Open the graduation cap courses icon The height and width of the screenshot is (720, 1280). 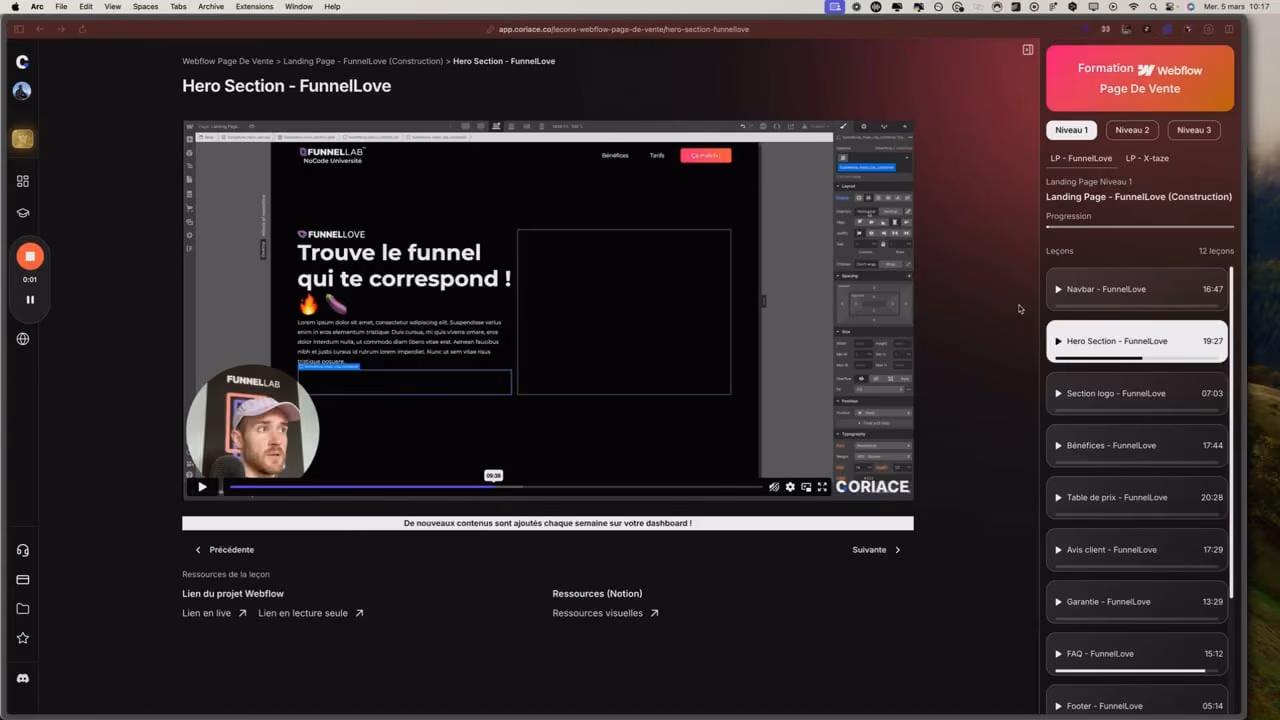coord(22,213)
